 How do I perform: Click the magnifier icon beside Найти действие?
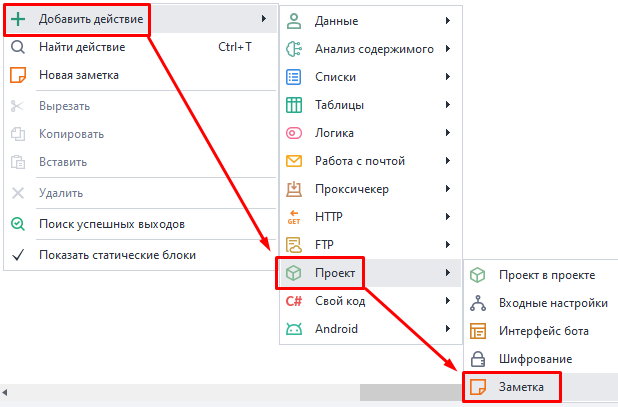pyautogui.click(x=18, y=47)
